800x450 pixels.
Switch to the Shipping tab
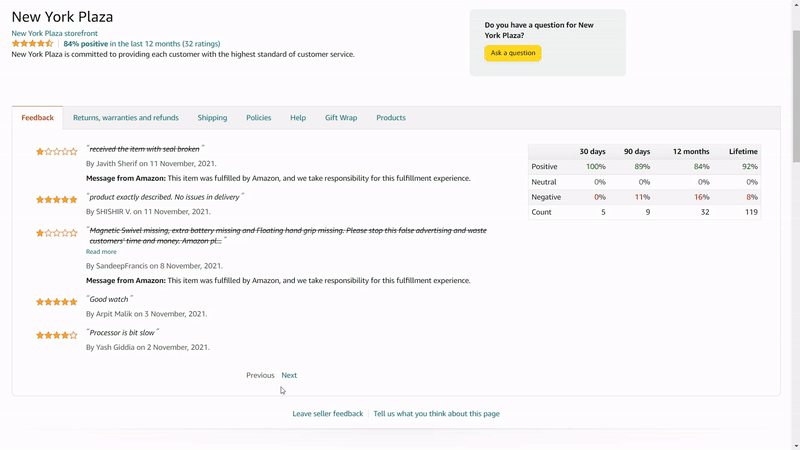(x=212, y=118)
